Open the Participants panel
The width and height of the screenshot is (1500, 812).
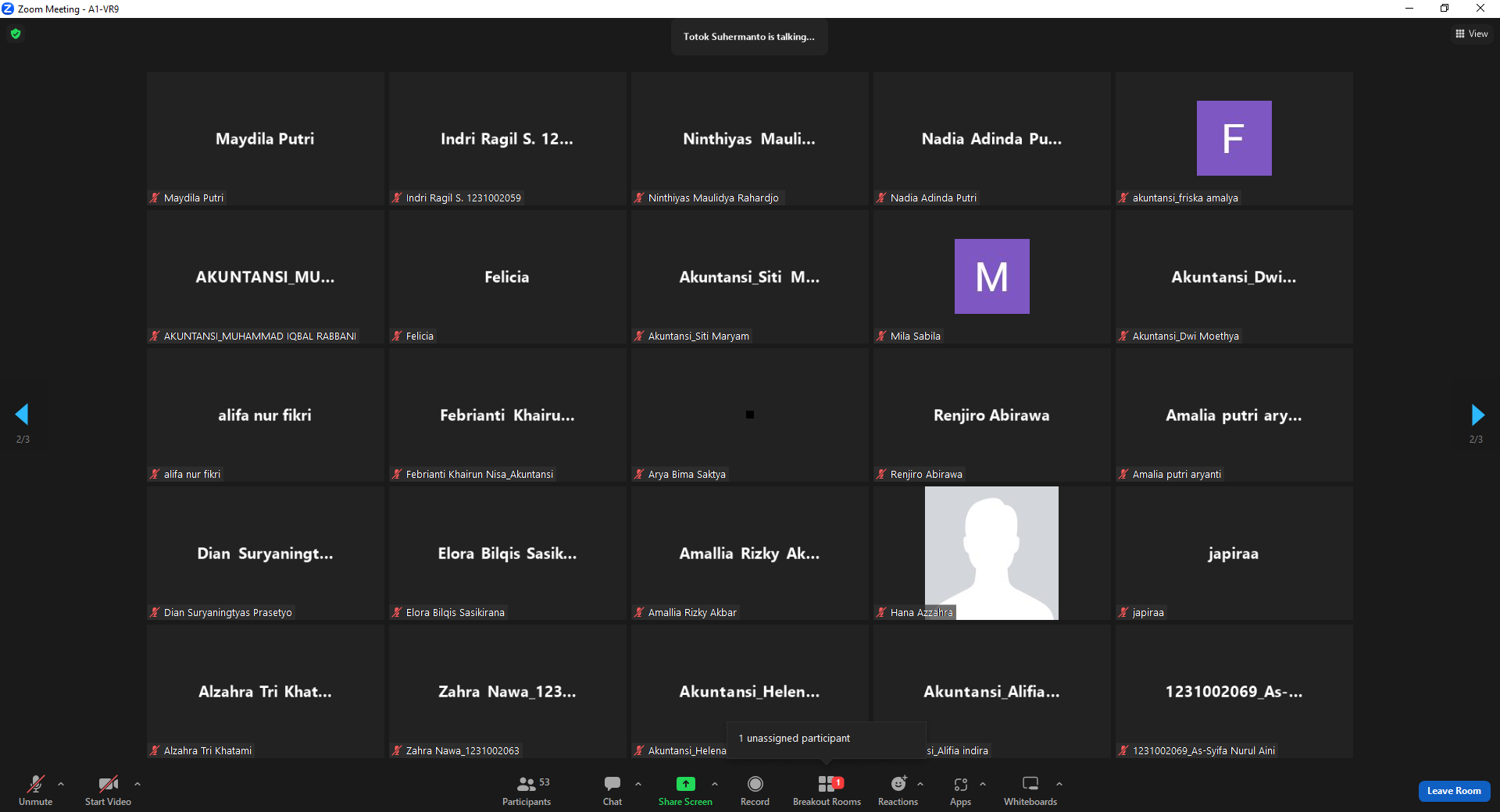pos(527,790)
